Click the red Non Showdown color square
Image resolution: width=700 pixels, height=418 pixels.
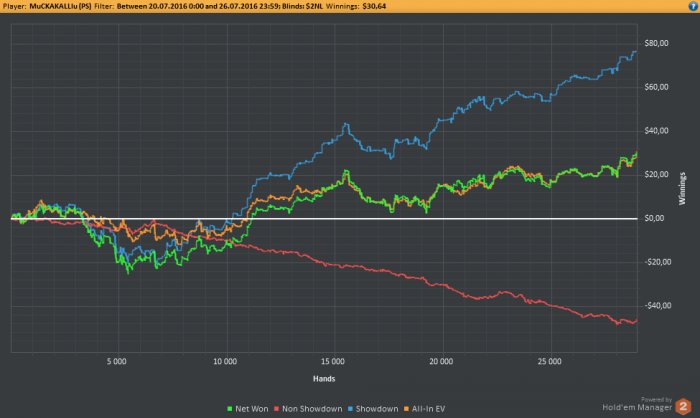(x=277, y=409)
